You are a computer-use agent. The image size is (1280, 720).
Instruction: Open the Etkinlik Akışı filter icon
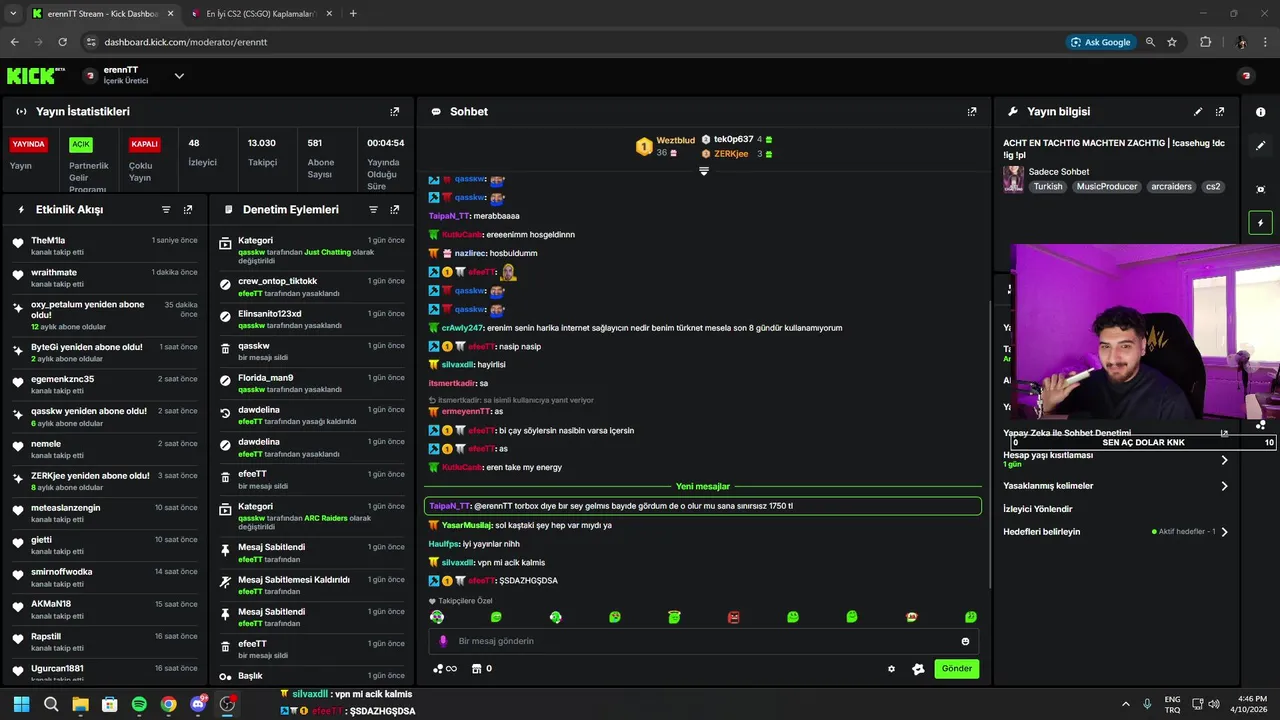(166, 210)
